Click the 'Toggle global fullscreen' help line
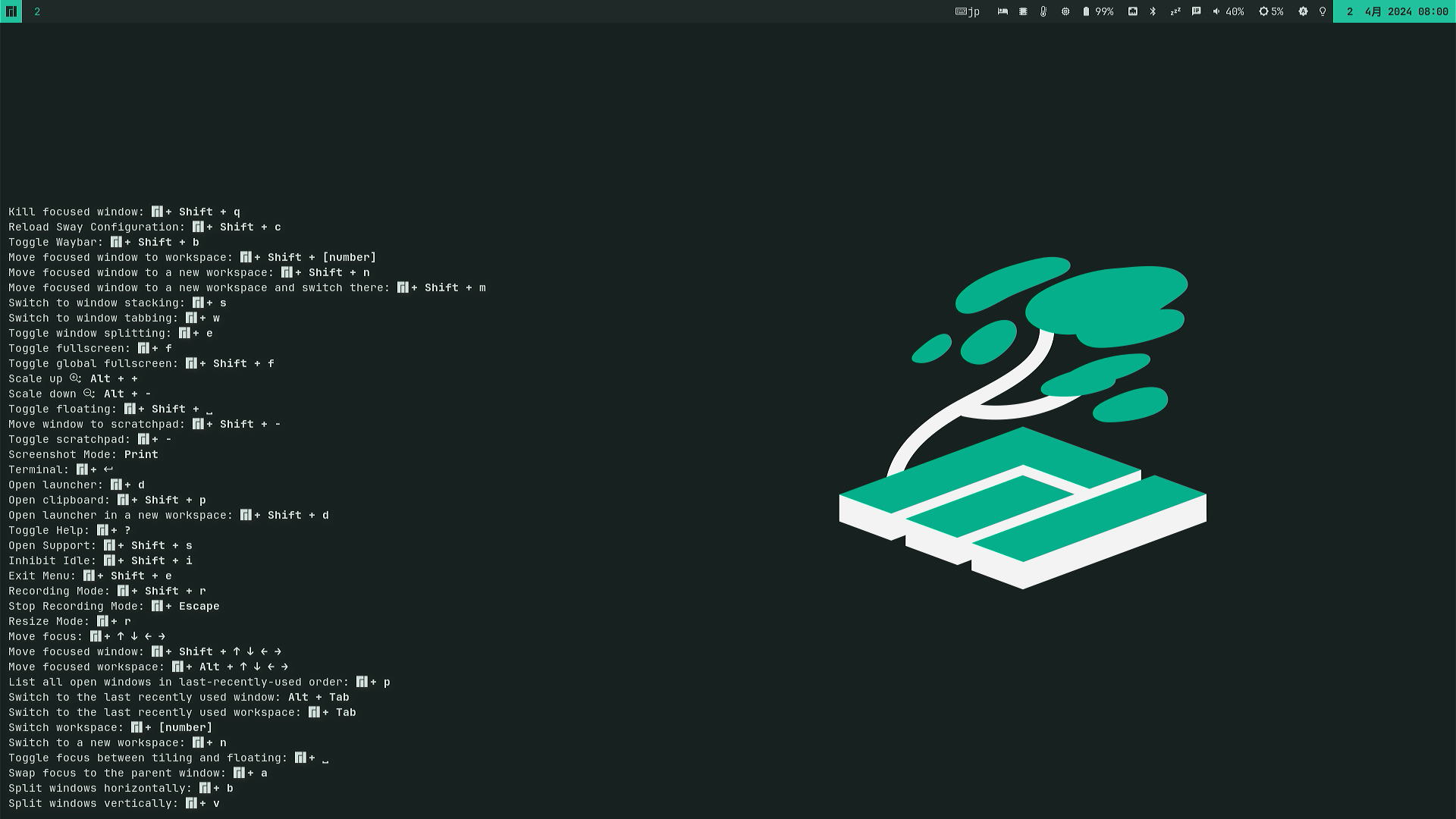This screenshot has width=1456, height=819. tap(142, 363)
